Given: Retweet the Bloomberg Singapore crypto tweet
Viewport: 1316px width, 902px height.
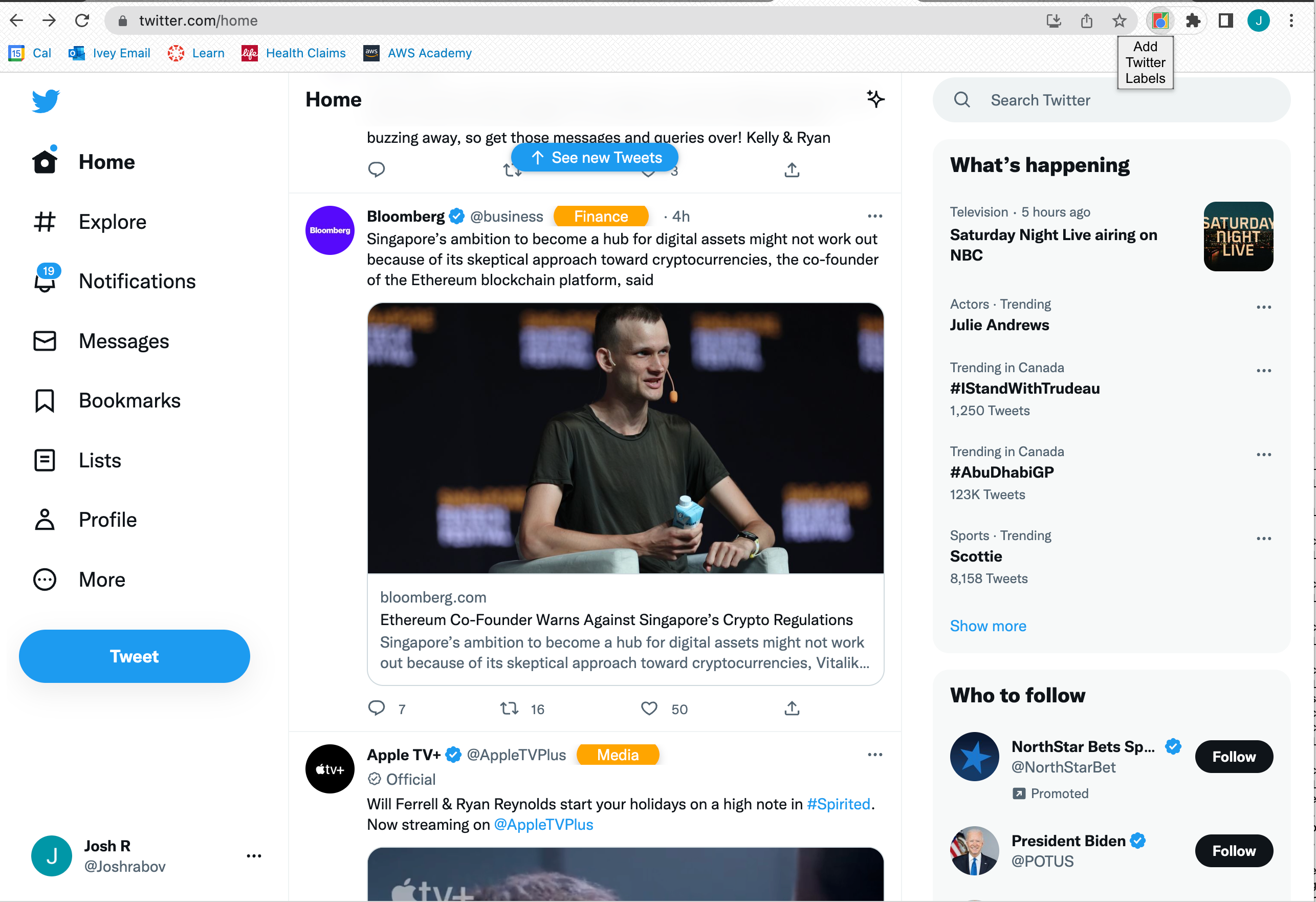Looking at the screenshot, I should click(509, 708).
